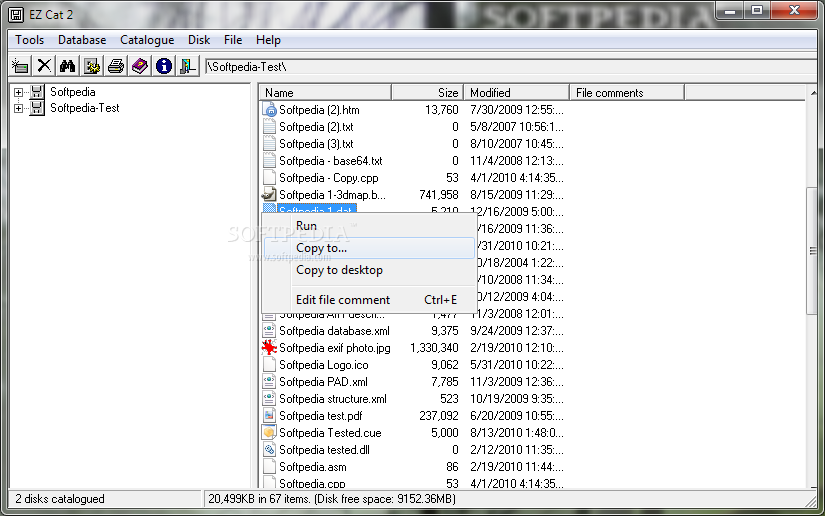The width and height of the screenshot is (825, 516).
Task: Select file Softpedia.cpp at list bottom
Action: 312,483
